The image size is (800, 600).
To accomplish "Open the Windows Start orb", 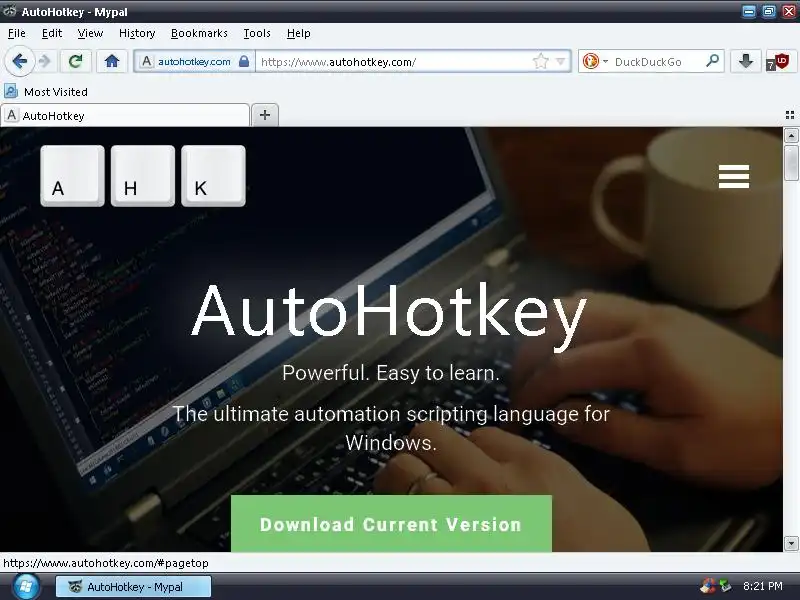I will pyautogui.click(x=26, y=586).
